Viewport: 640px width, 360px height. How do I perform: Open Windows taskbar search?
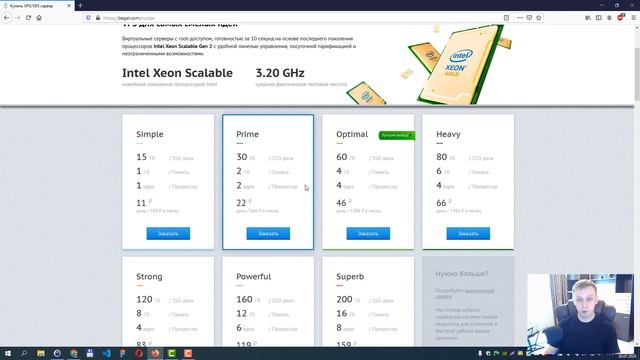(x=24, y=353)
